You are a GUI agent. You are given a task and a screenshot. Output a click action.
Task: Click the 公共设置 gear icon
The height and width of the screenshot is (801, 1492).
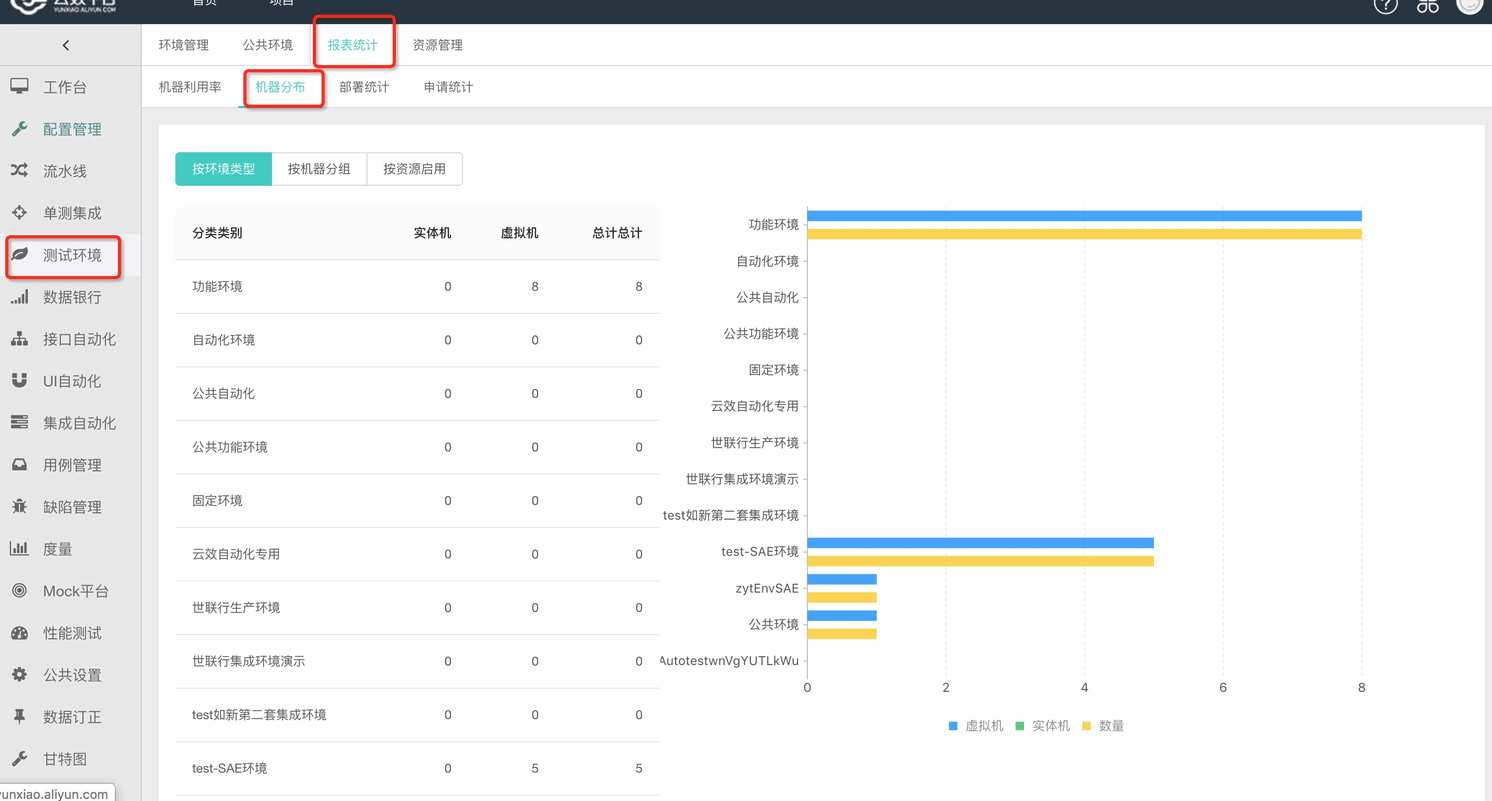coord(19,674)
